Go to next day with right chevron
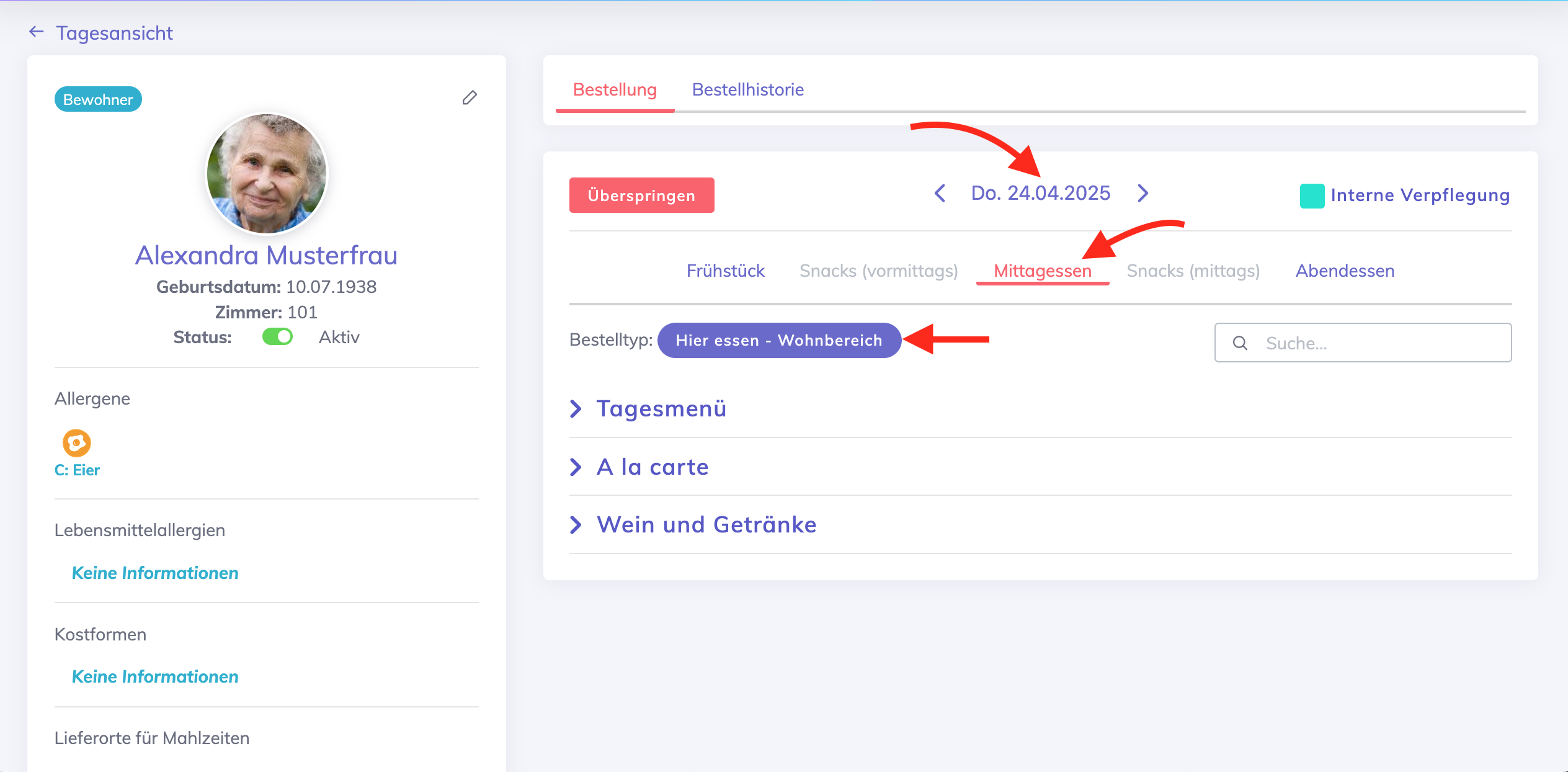 click(x=1143, y=193)
